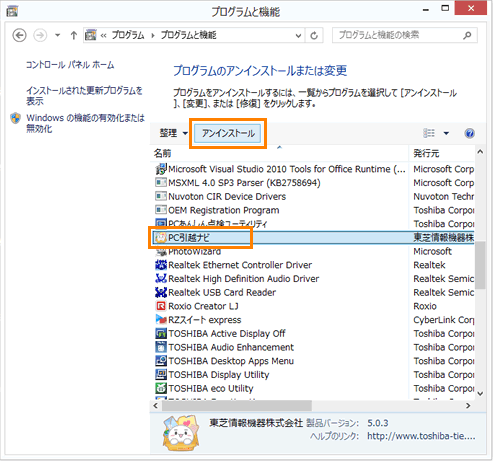The height and width of the screenshot is (461, 493).
Task: Click the Forward navigation arrow
Action: (40, 35)
